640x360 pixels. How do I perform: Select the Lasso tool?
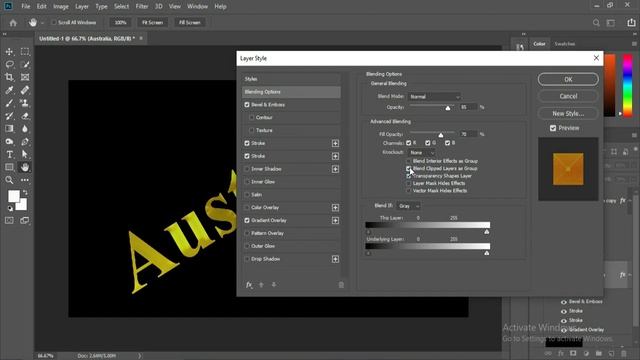coord(9,64)
